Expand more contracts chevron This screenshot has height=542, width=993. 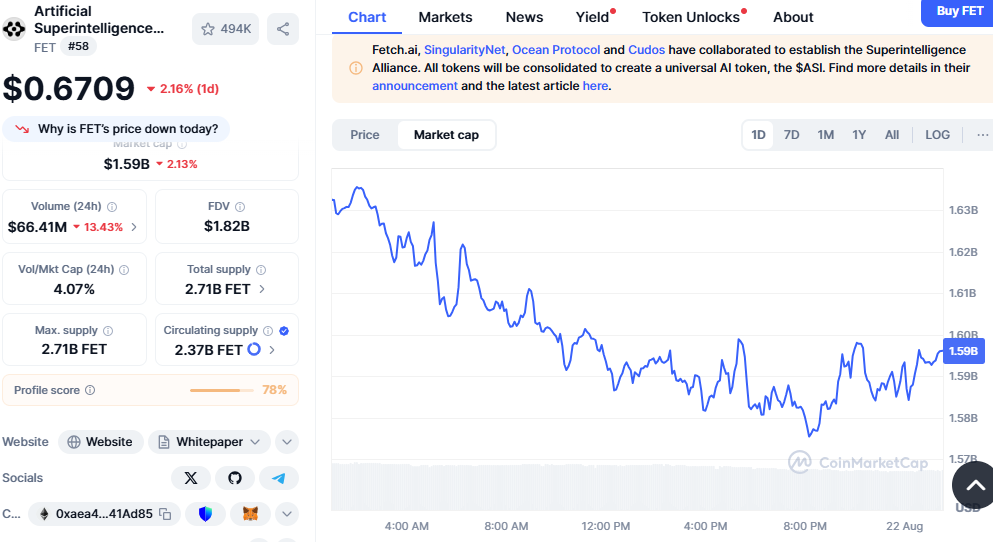286,514
